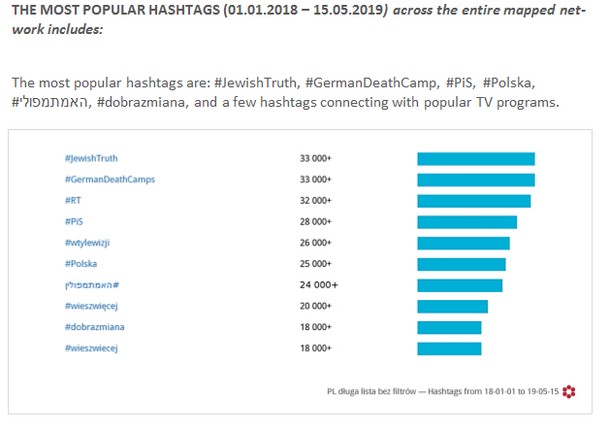The width and height of the screenshot is (610, 429).
Task: Select the #PiS hashtag
Action: [x=74, y=221]
